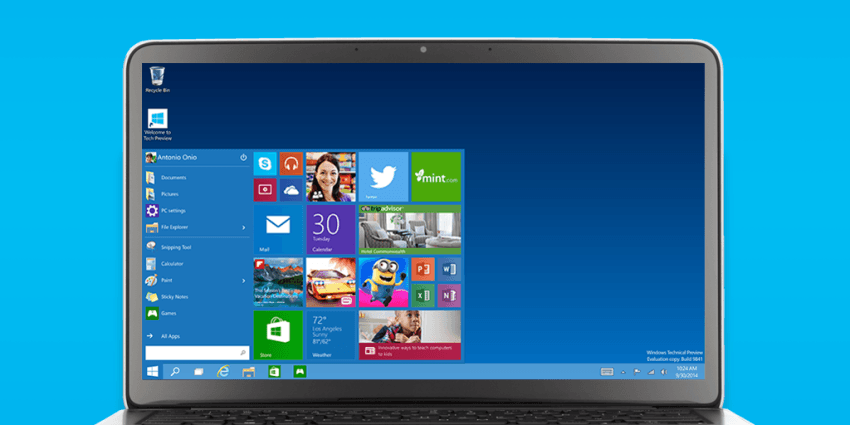
Task: Open the Games icon on taskbar
Action: coord(300,371)
